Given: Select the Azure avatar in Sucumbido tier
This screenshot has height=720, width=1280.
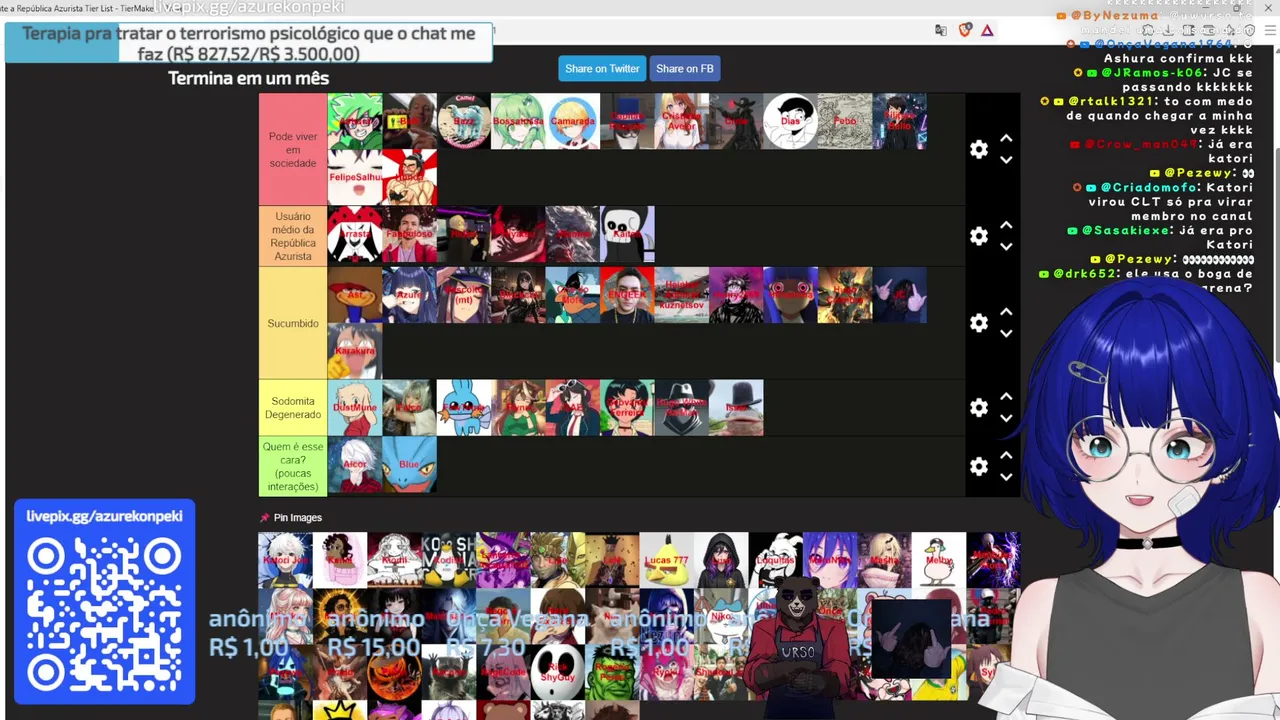Looking at the screenshot, I should point(409,295).
